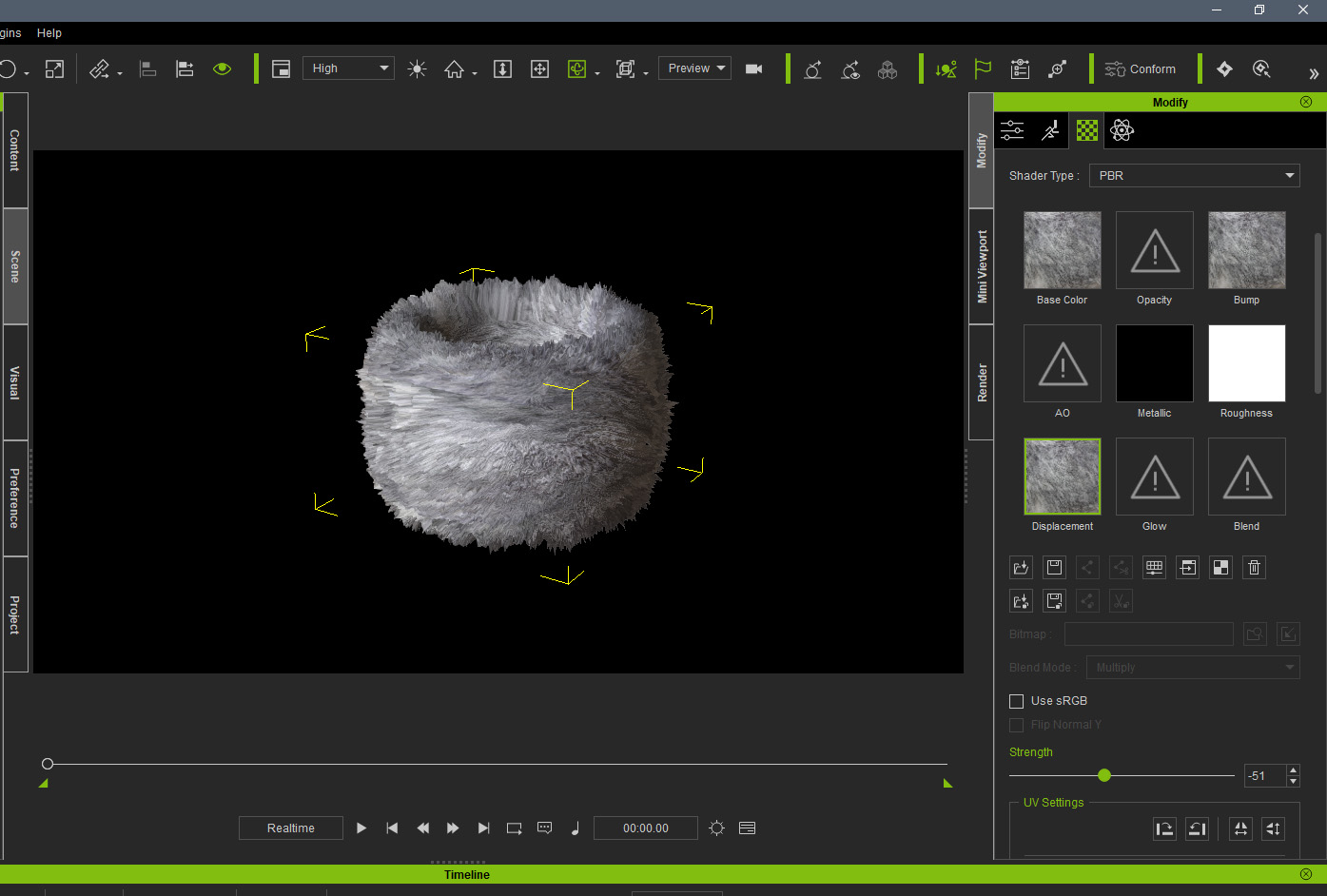Select the Opacity texture slot
This screenshot has height=896, width=1327.
1154,250
